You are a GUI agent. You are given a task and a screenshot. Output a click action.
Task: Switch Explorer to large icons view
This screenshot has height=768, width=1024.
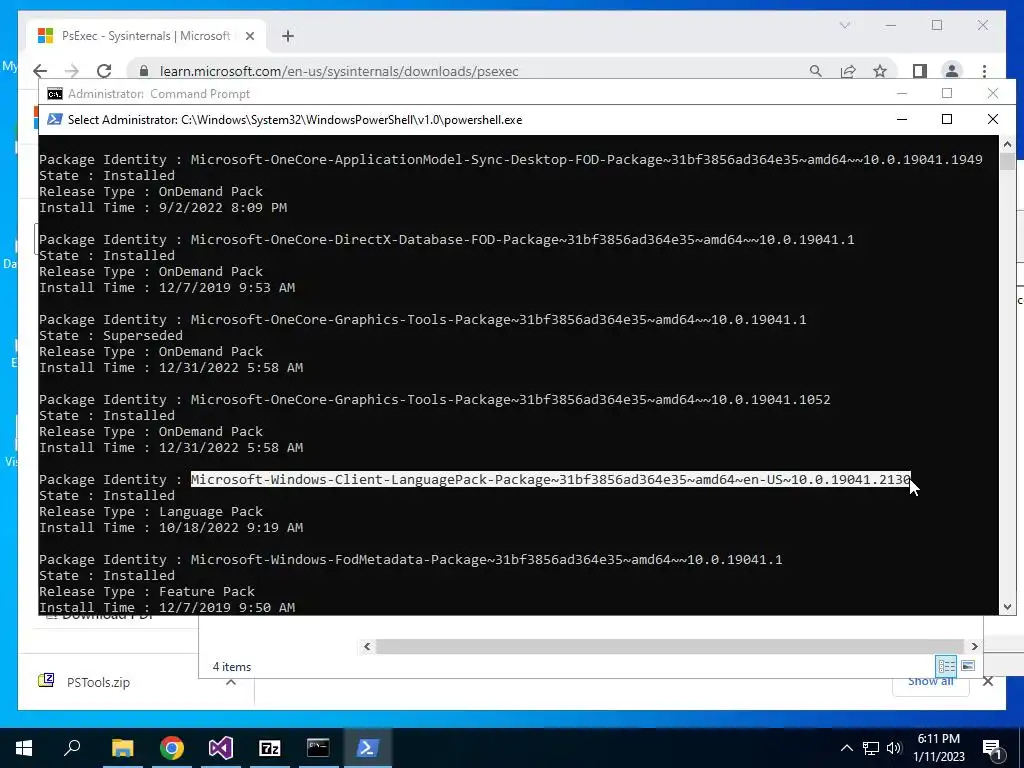tap(968, 666)
